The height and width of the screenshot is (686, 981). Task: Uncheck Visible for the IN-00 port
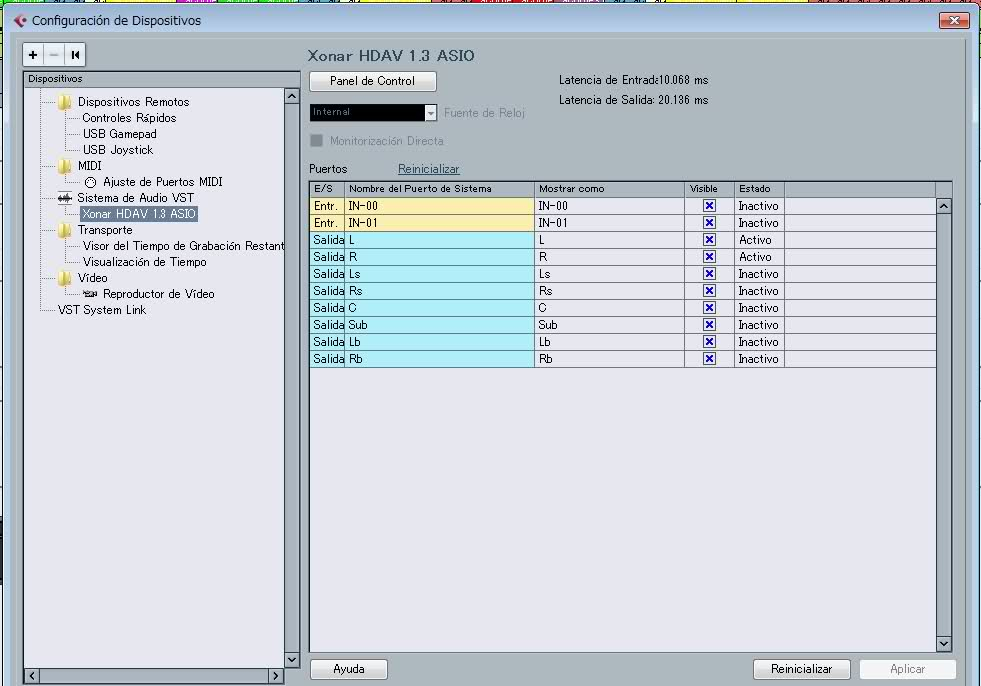click(x=709, y=206)
